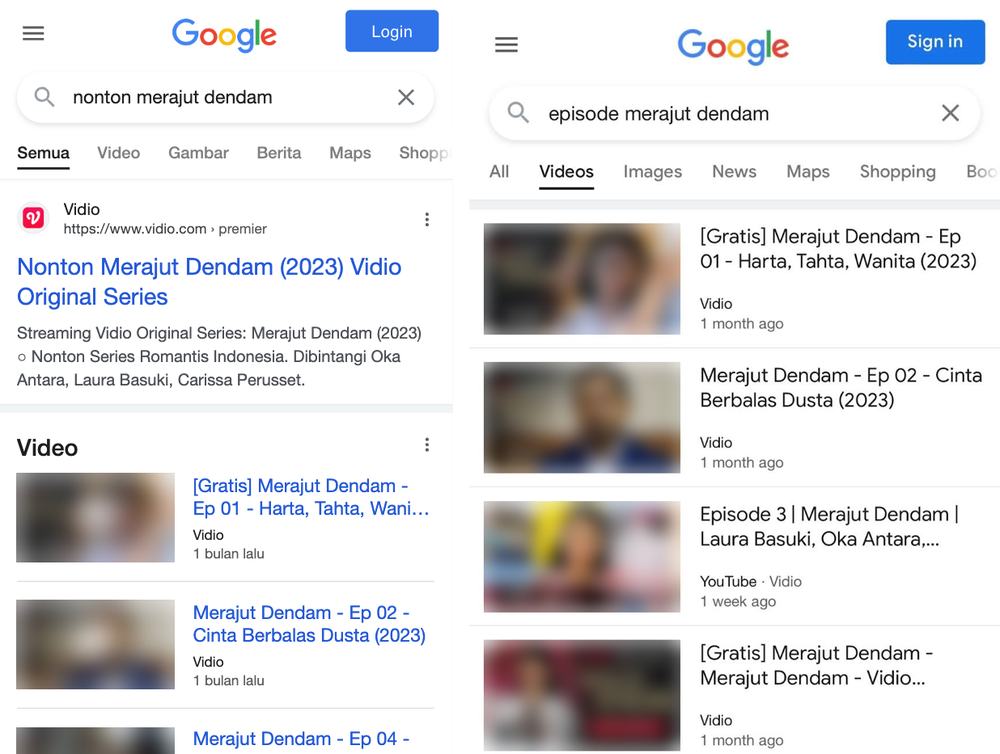Switch to the Shopping tab on right page
This screenshot has width=1000, height=754.
(897, 172)
